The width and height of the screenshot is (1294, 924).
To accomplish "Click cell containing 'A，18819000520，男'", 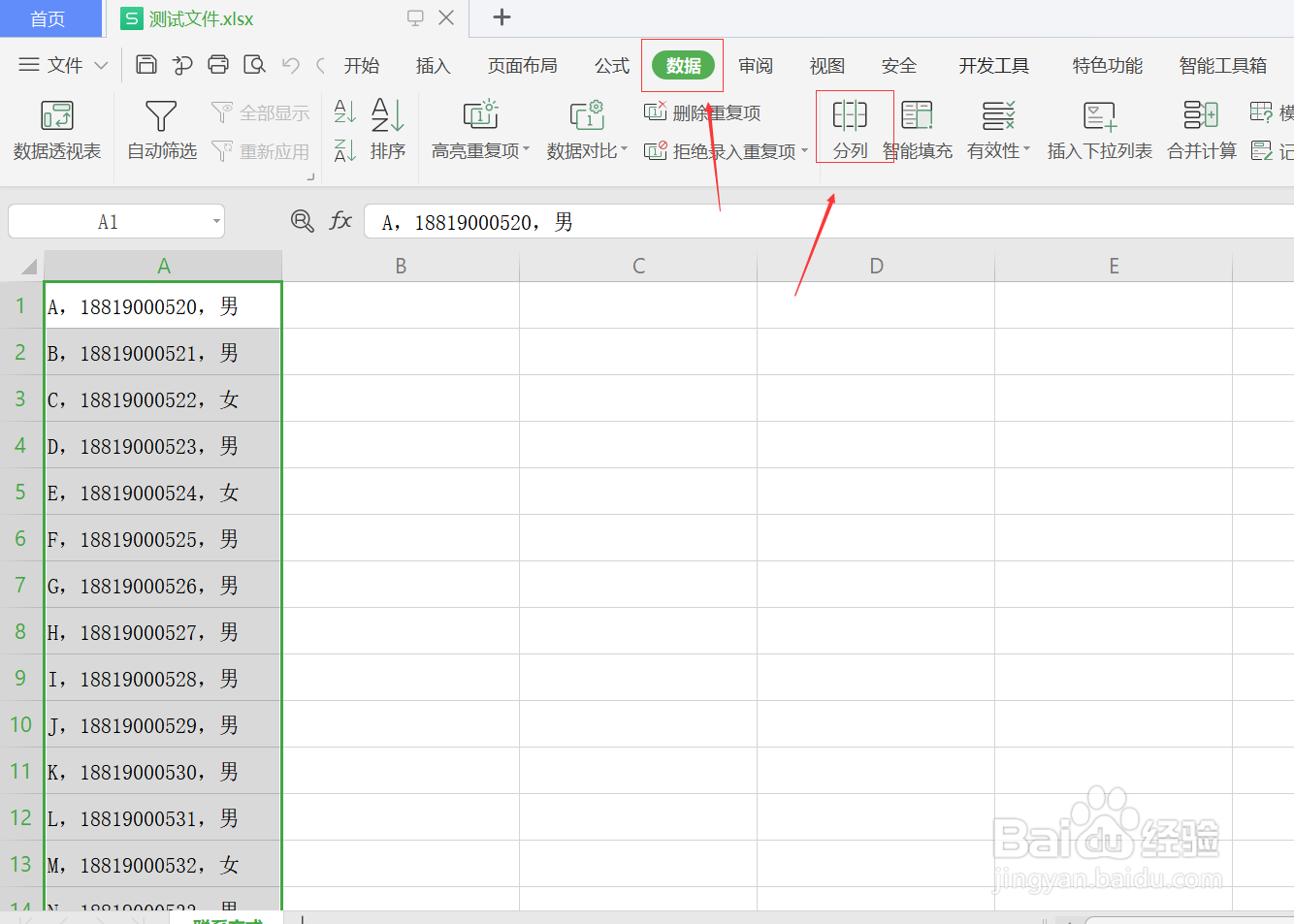I will point(163,306).
